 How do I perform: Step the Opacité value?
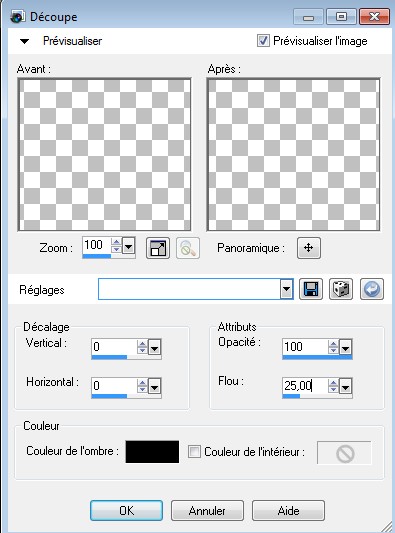(x=333, y=347)
